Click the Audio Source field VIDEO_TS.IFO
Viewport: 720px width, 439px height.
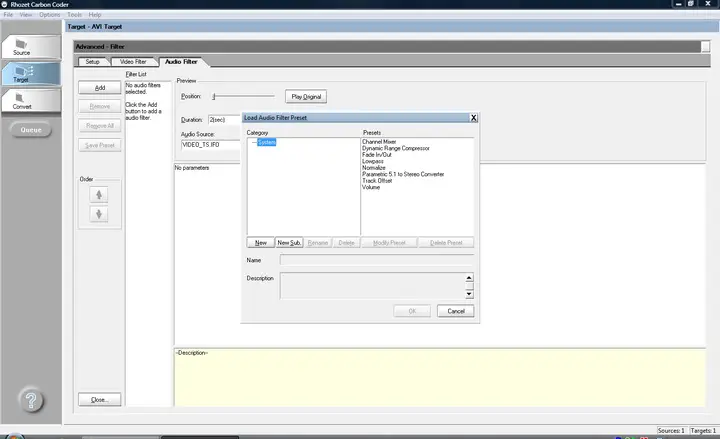pyautogui.click(x=211, y=145)
